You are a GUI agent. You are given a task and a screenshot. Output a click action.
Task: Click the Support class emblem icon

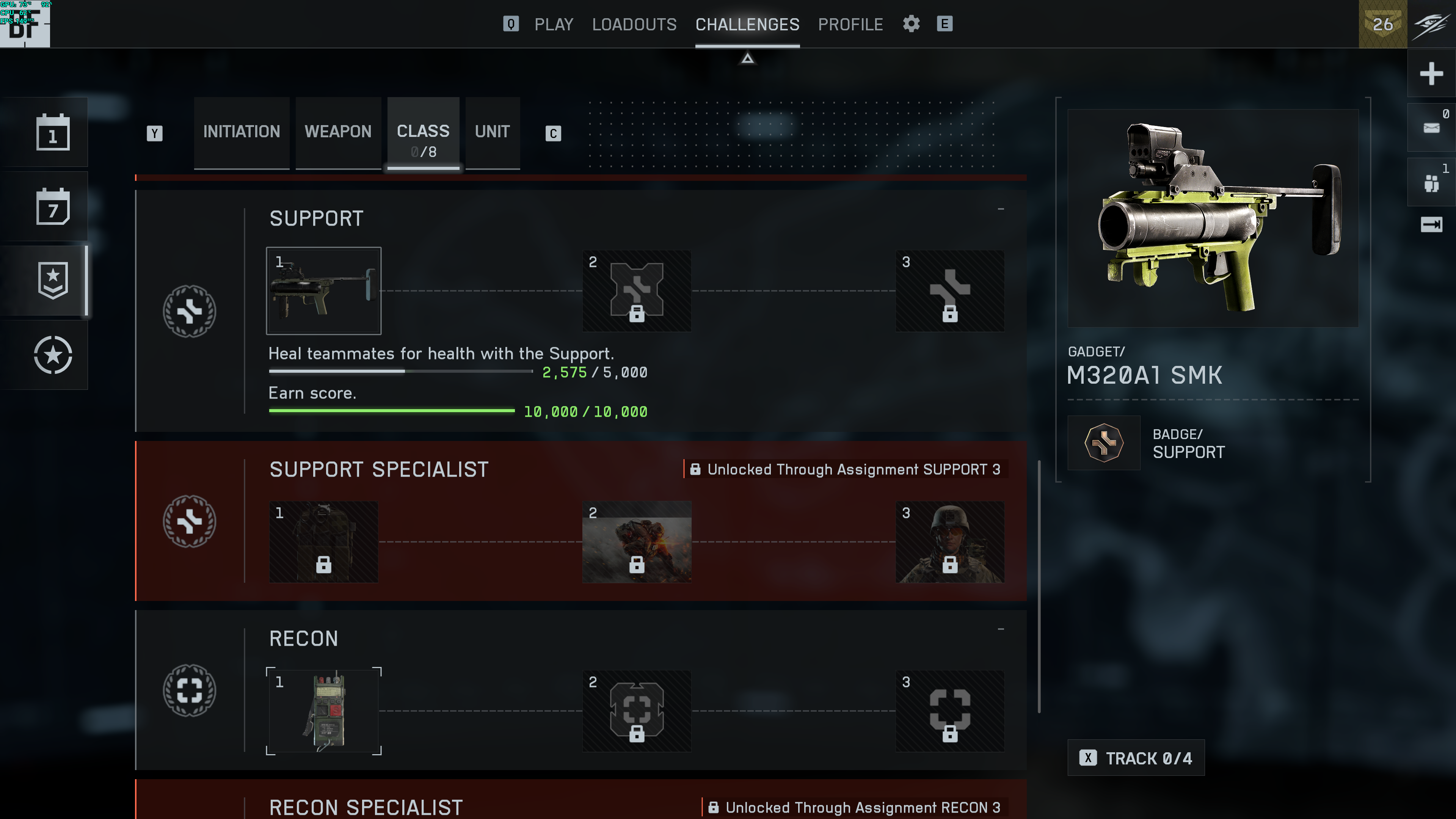[189, 311]
